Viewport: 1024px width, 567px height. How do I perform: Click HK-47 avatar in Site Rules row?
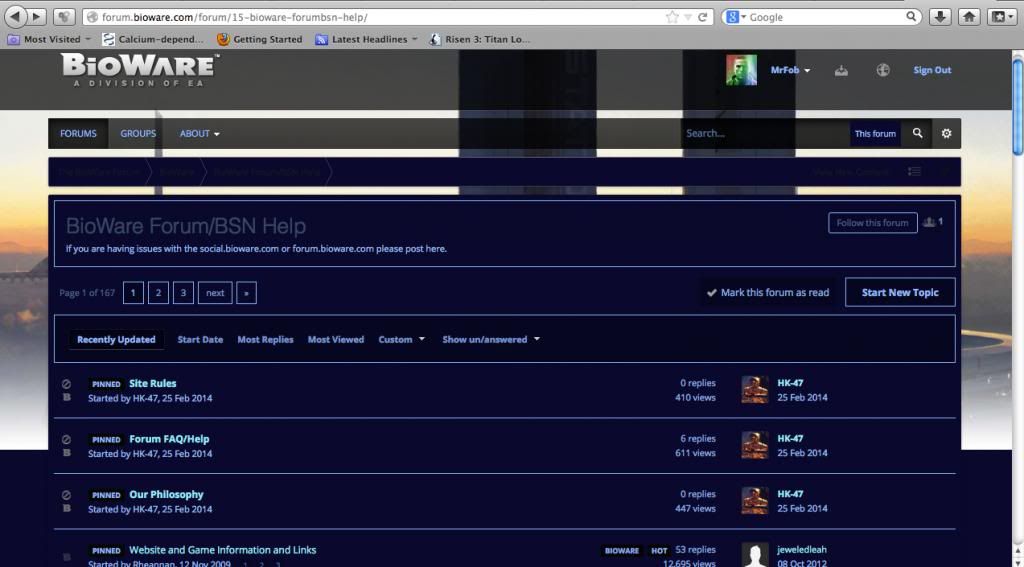tap(754, 389)
